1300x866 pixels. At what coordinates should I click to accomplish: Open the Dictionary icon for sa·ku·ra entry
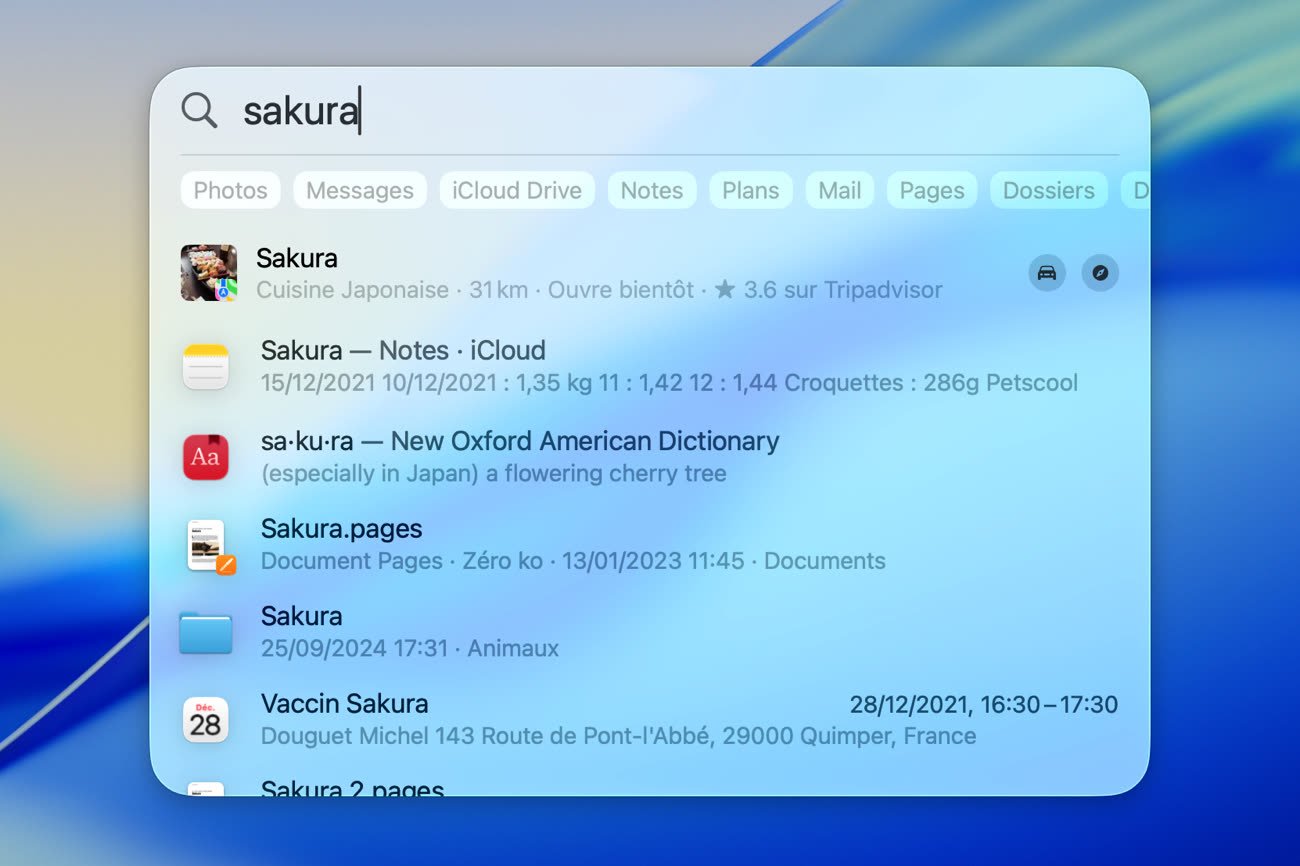(206, 457)
